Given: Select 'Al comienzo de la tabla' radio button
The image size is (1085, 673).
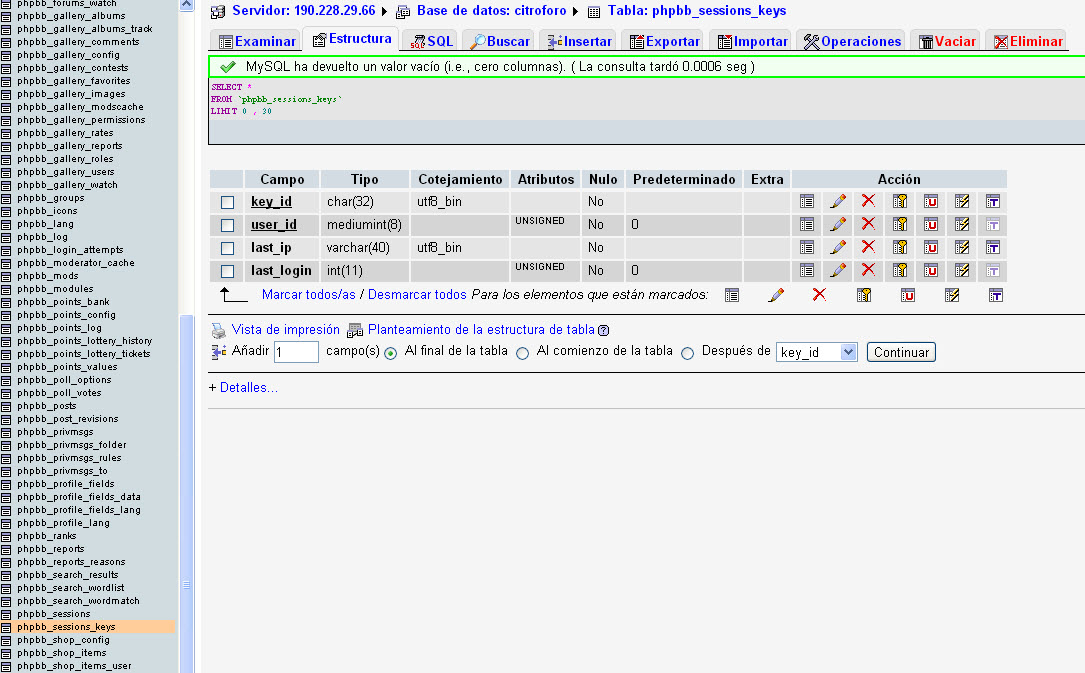Looking at the screenshot, I should (522, 353).
